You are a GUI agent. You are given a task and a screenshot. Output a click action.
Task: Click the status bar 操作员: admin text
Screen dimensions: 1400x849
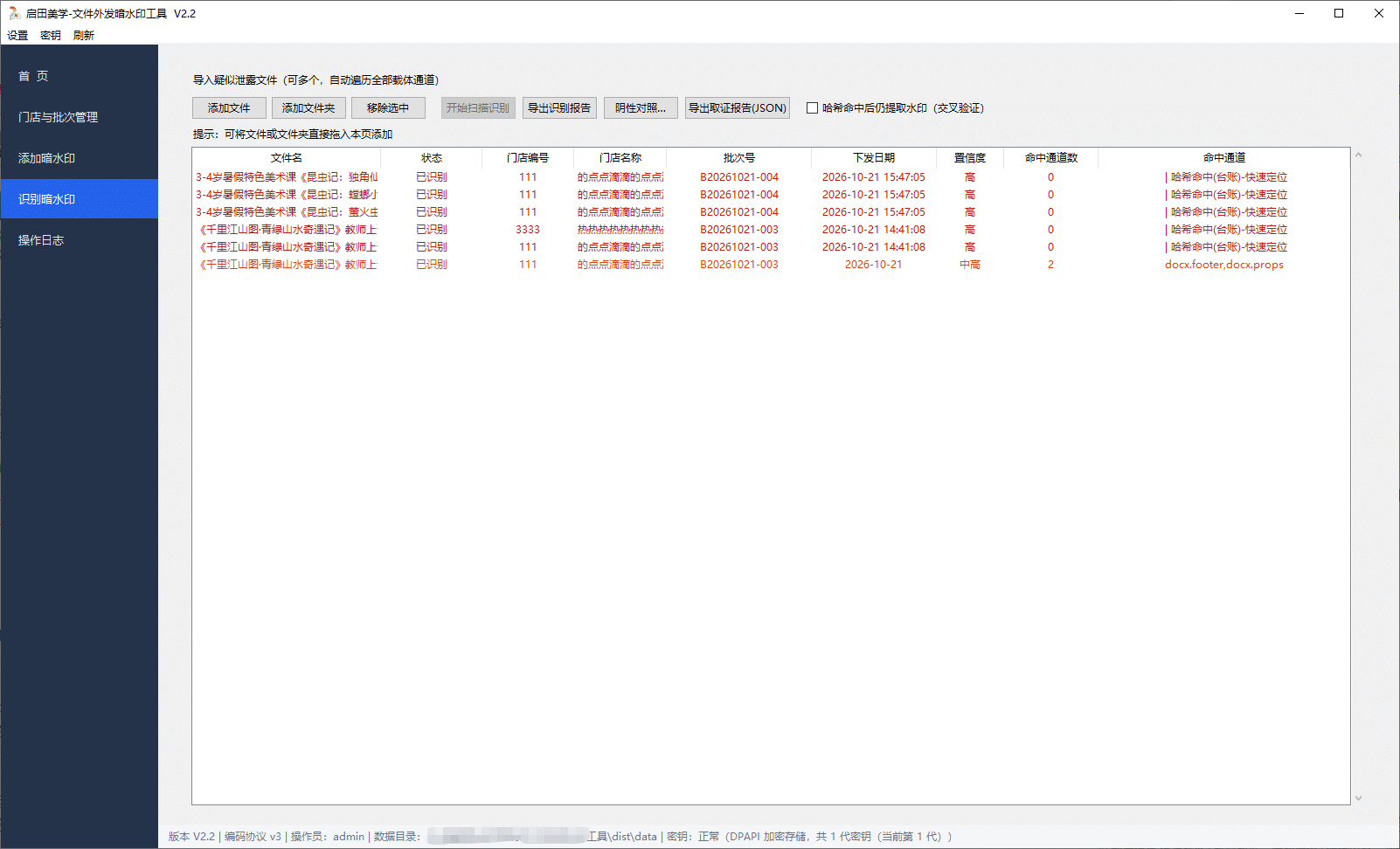328,837
